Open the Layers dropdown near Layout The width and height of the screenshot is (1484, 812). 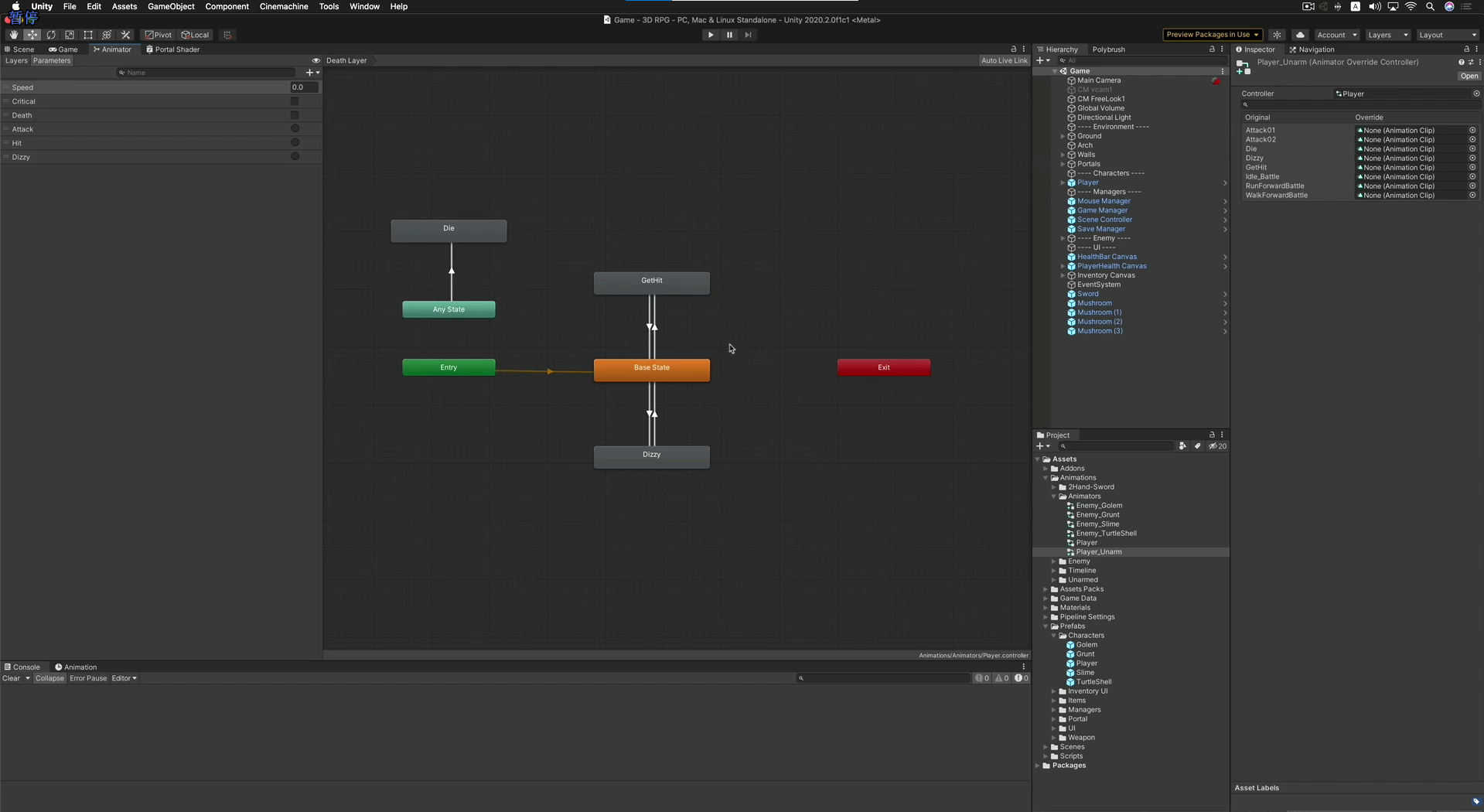[x=1387, y=35]
